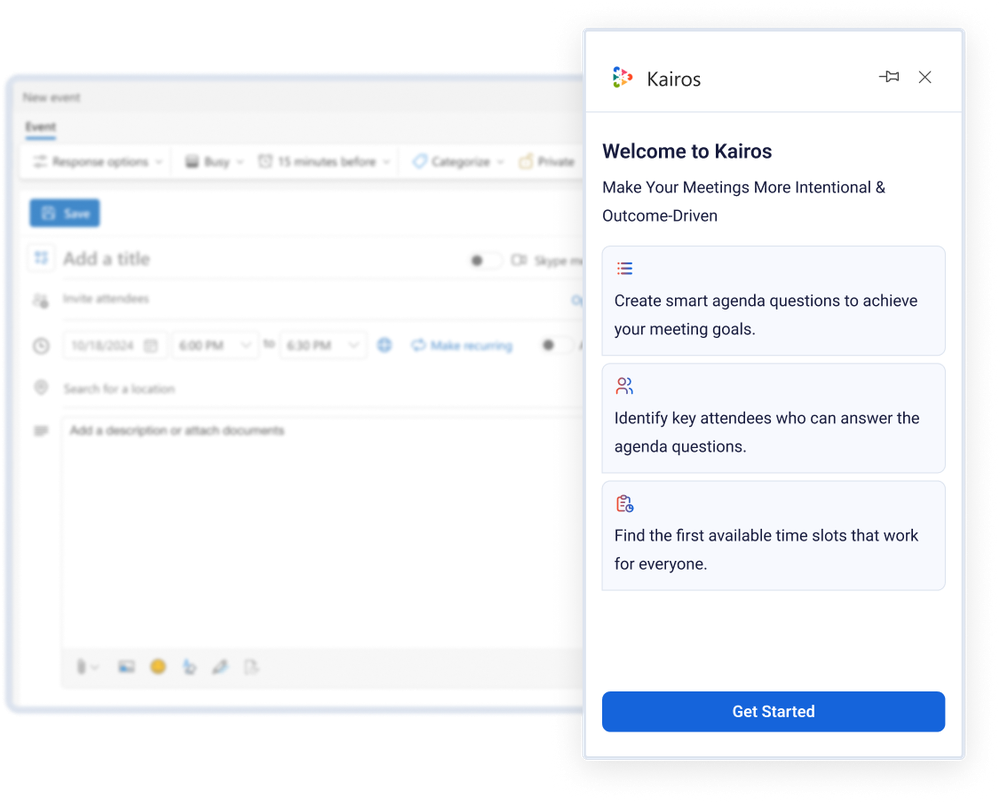
Task: Select the 'Find the first available time slots' text
Action: (766, 550)
